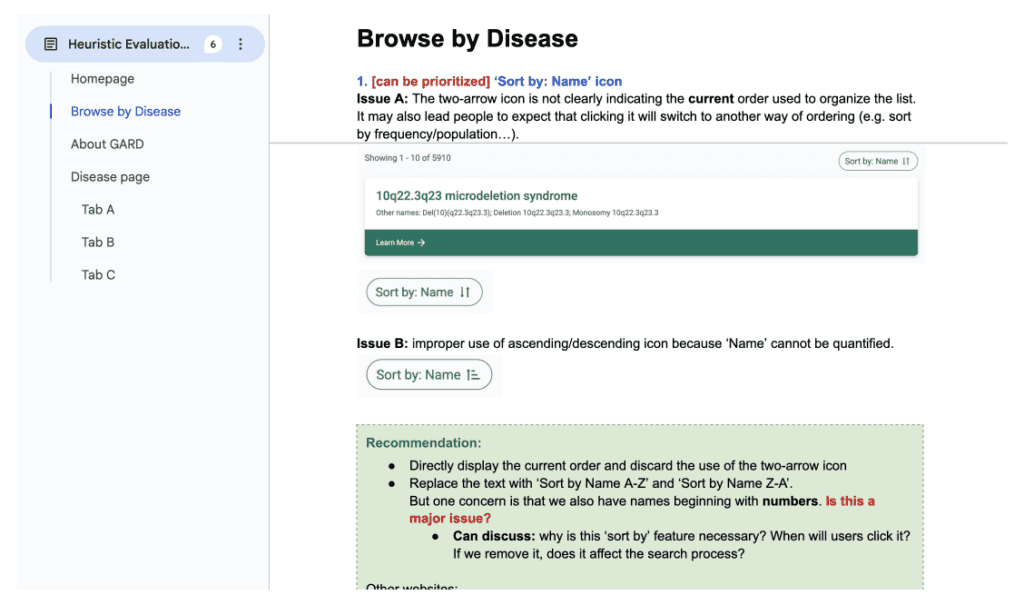The width and height of the screenshot is (1024, 605).
Task: Open the three-dot menu on Heuristic Evaluation tab
Action: (240, 44)
